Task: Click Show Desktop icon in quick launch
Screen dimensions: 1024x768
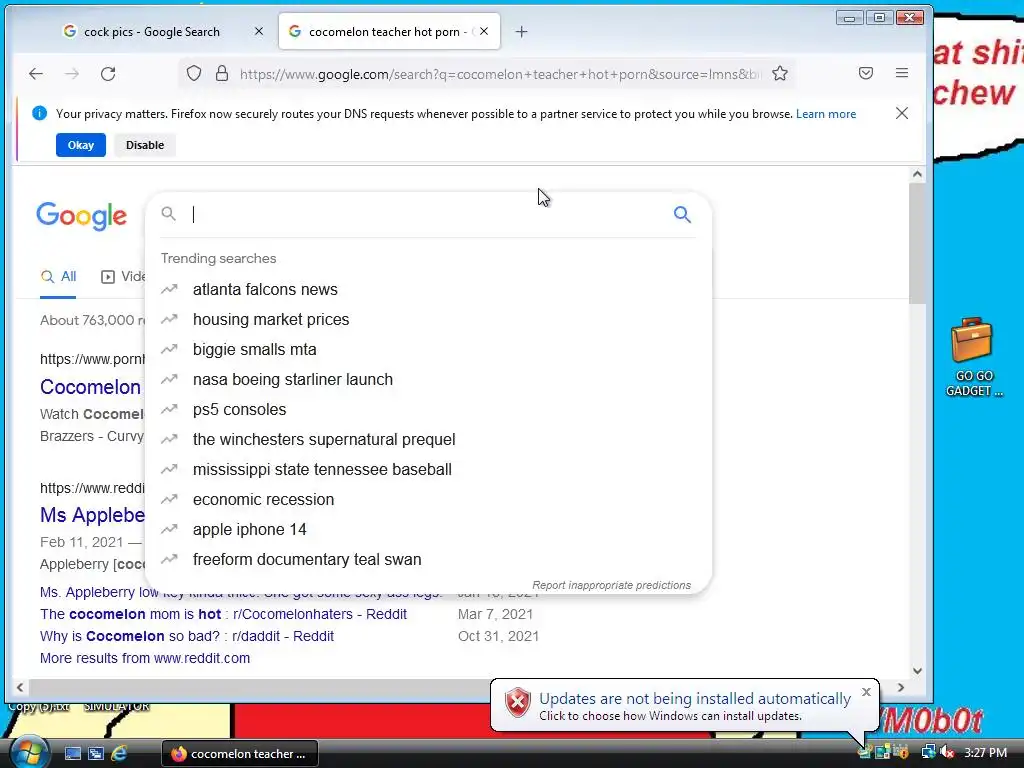Action: (72, 754)
